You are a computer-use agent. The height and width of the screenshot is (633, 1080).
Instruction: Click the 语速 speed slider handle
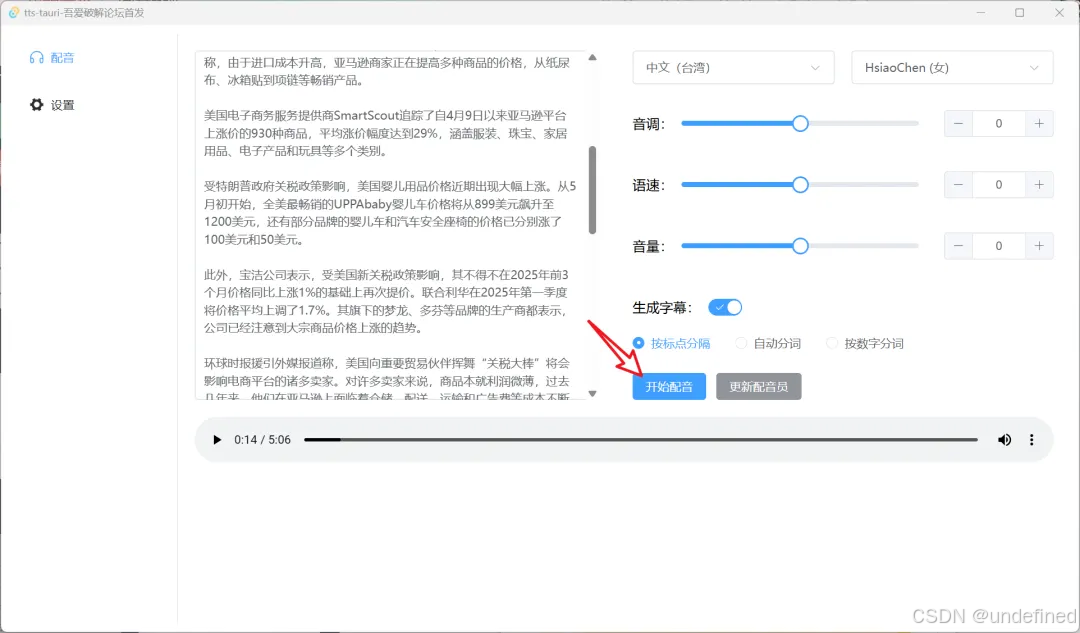pos(800,185)
